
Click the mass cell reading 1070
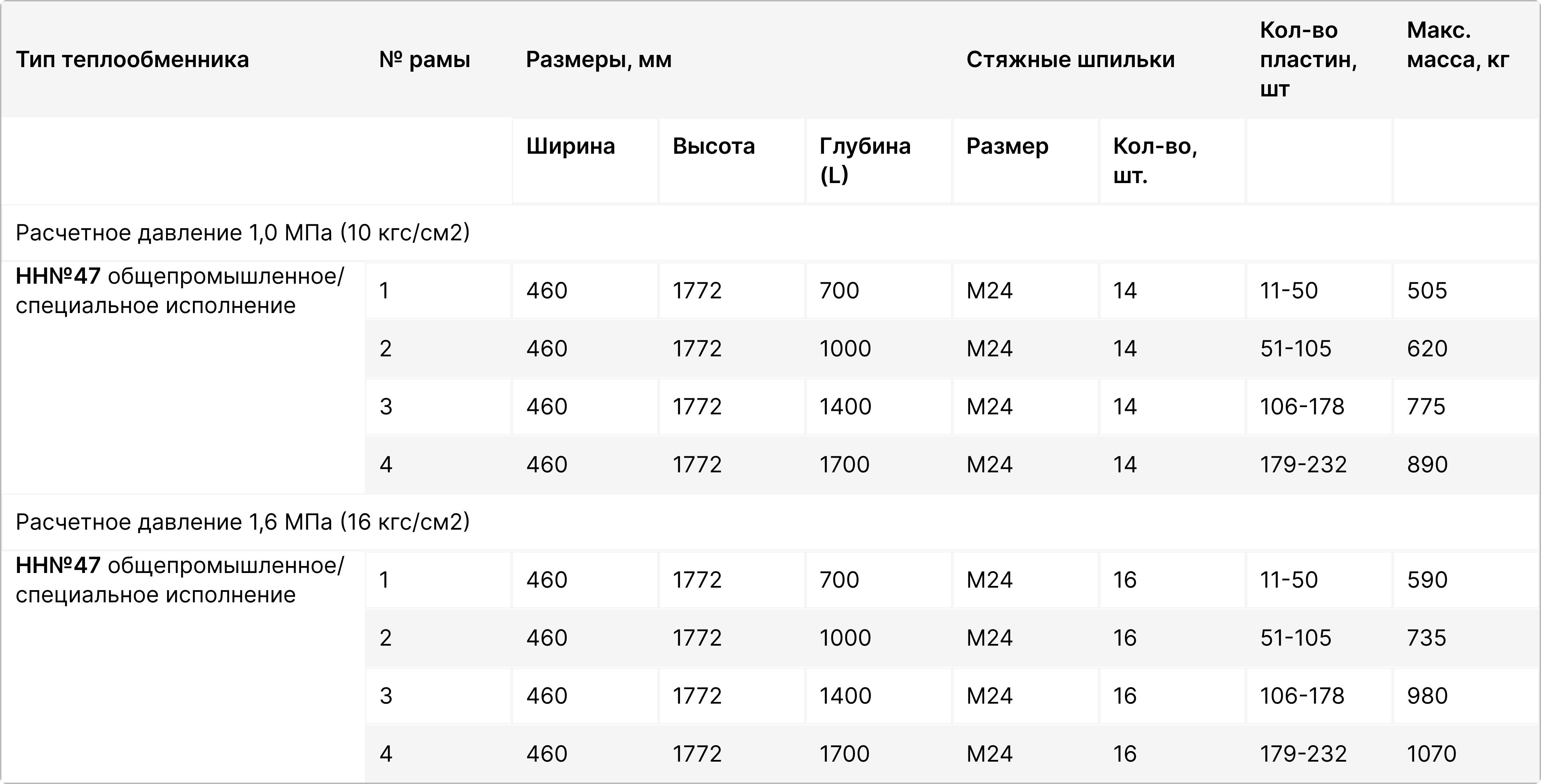1432,754
